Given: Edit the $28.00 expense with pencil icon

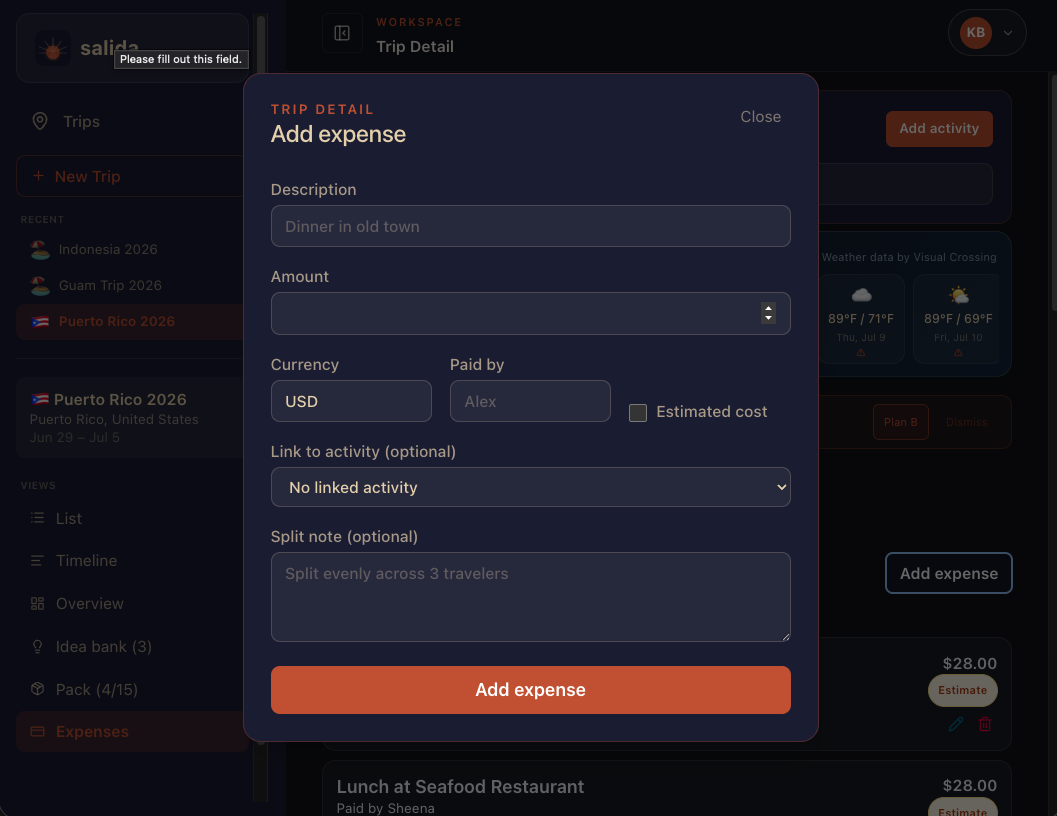Looking at the screenshot, I should [956, 724].
